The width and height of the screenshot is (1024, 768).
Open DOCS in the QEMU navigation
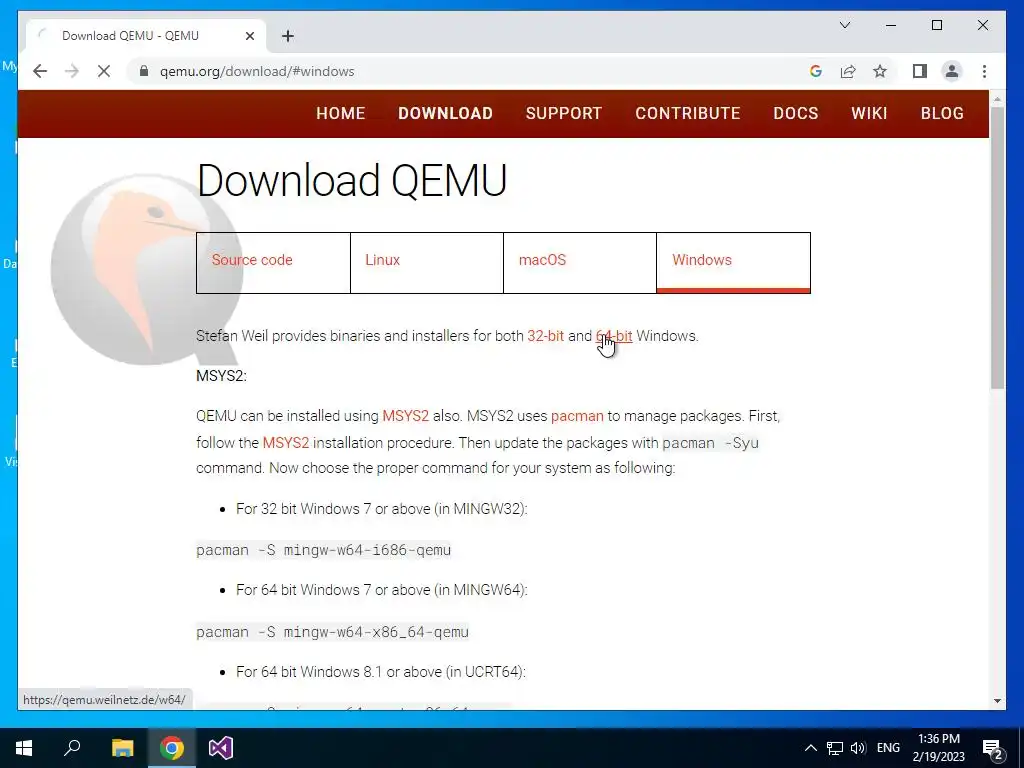click(795, 113)
